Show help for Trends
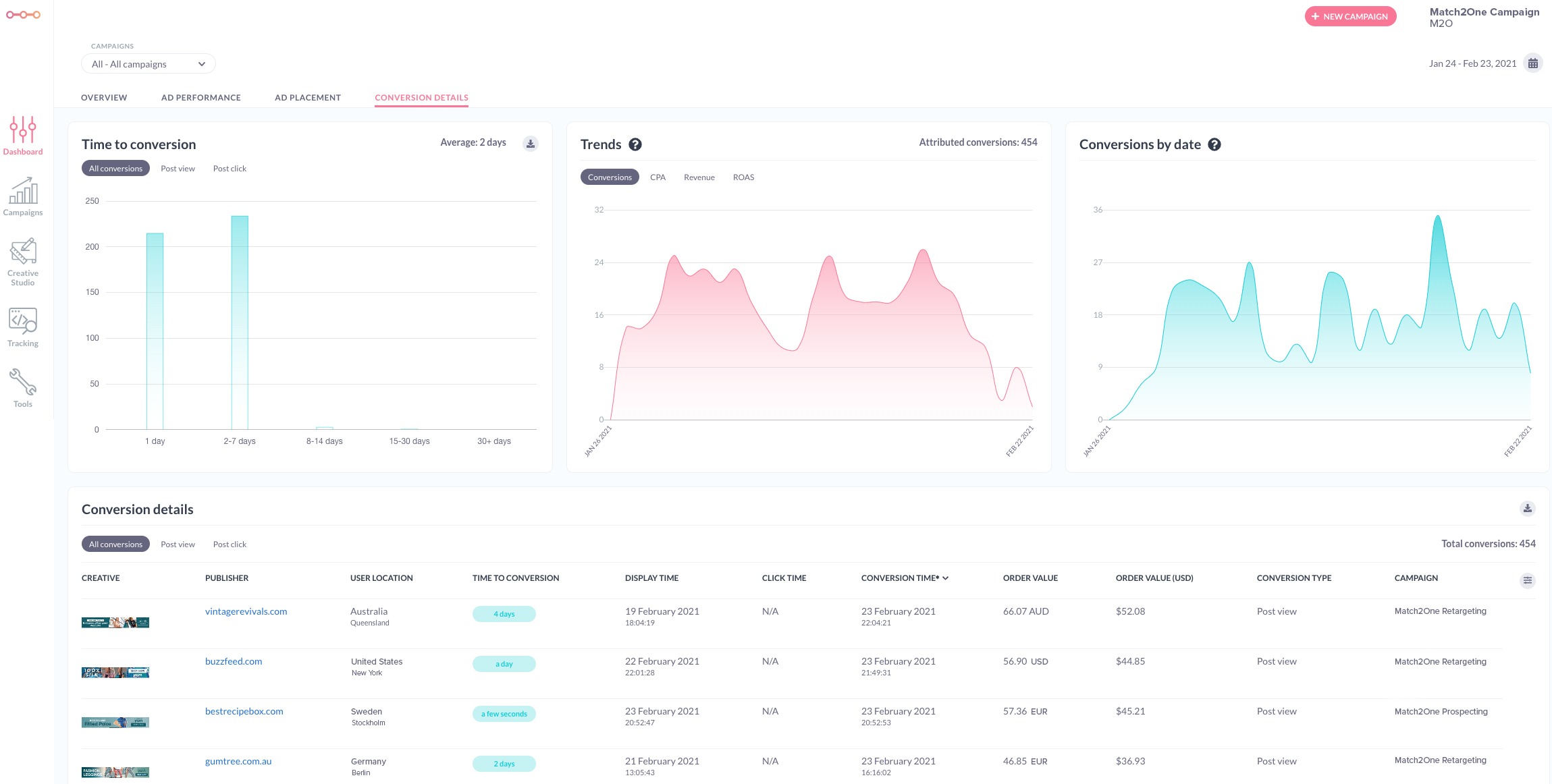 click(635, 144)
